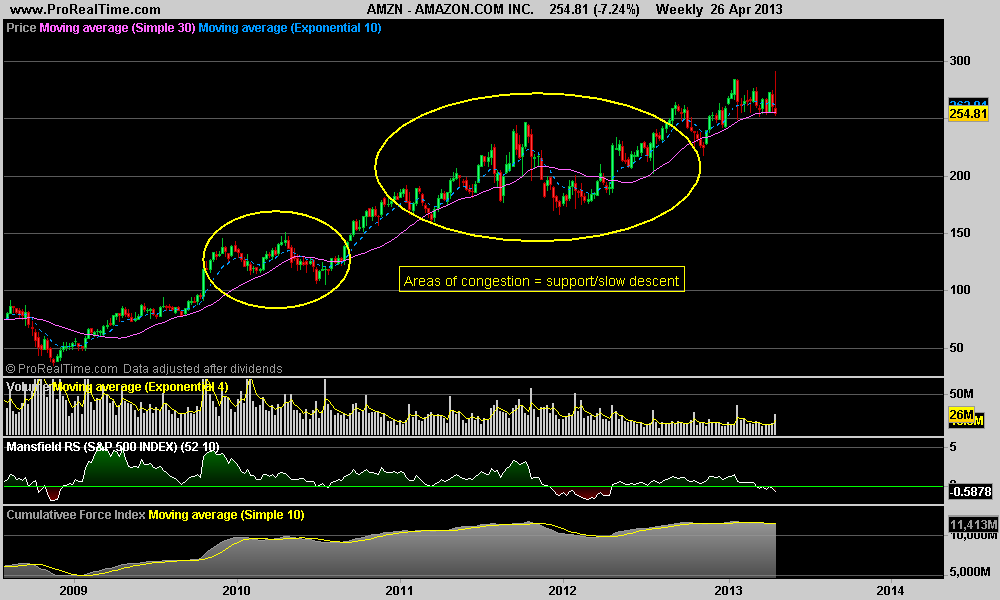Click the 2009 time axis label
The height and width of the screenshot is (600, 1000).
coord(73,590)
